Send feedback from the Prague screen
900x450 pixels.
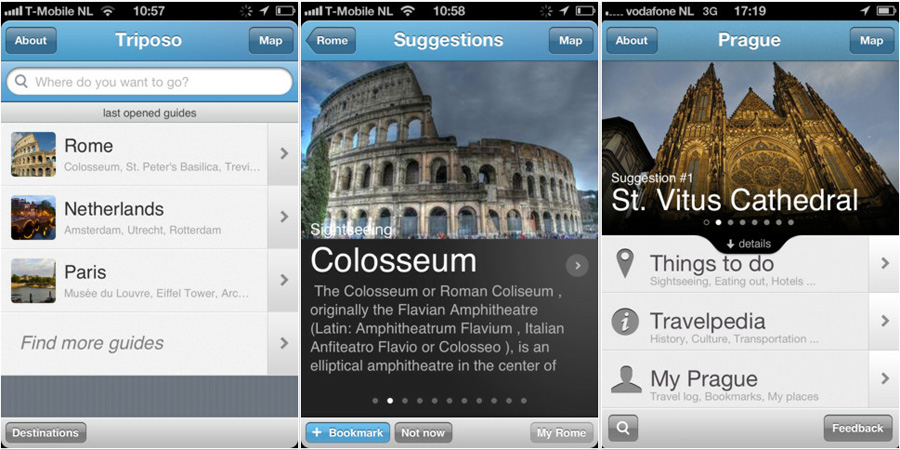coord(858,428)
